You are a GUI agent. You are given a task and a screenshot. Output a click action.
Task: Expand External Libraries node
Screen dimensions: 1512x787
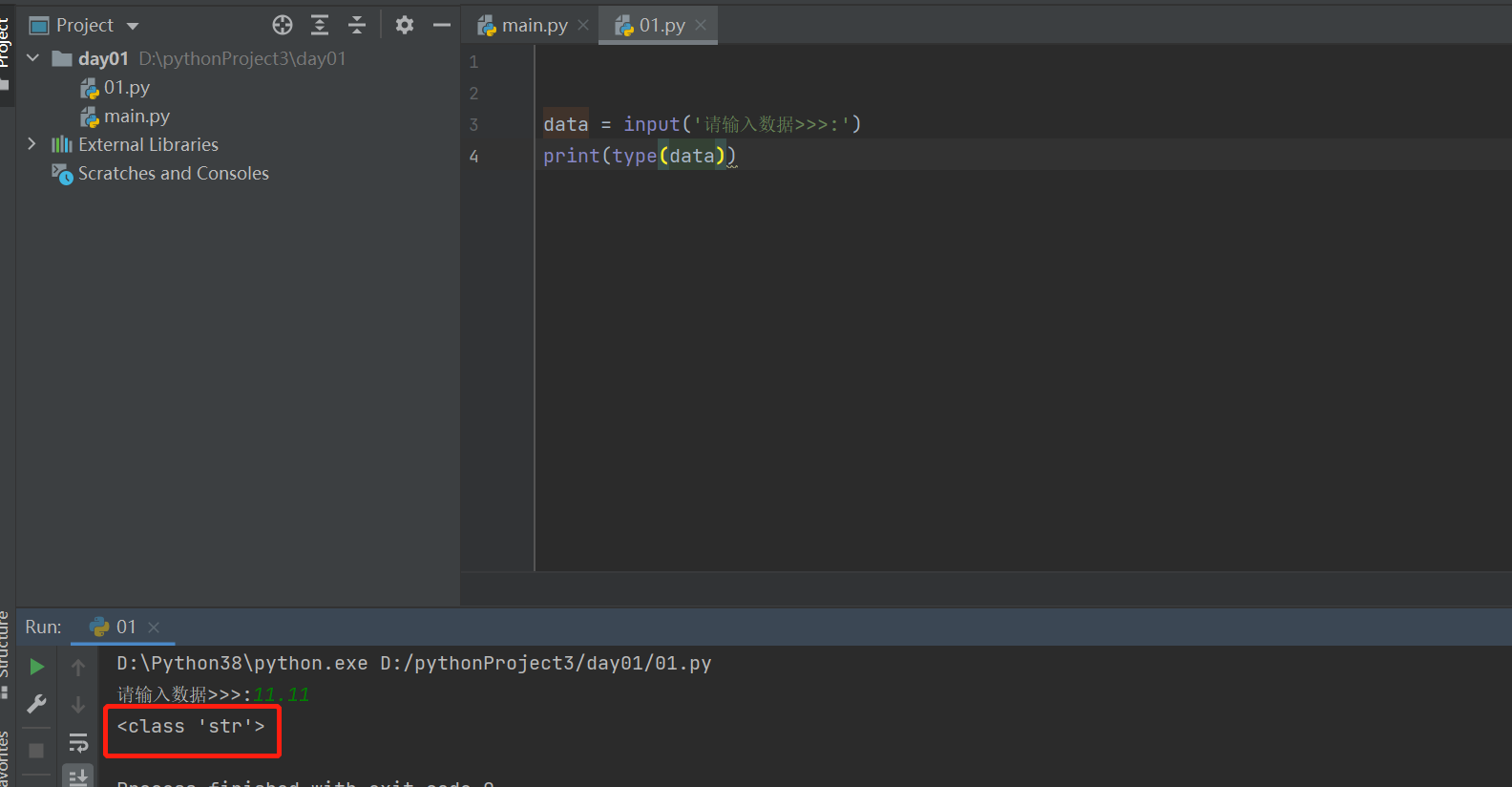pos(32,144)
